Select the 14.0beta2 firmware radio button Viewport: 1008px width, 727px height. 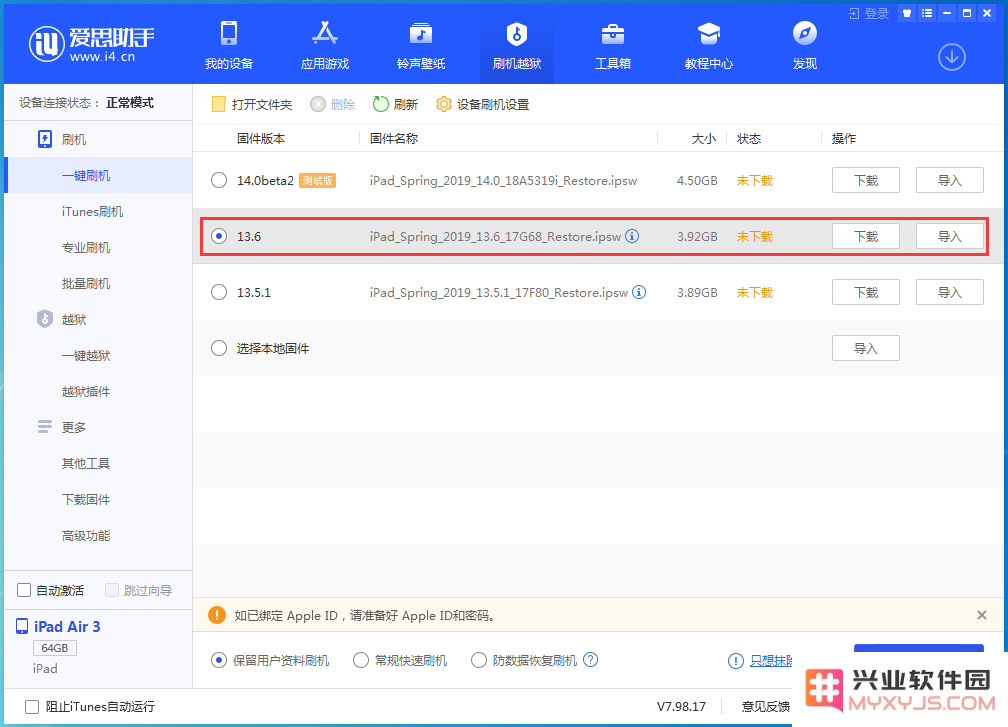219,180
